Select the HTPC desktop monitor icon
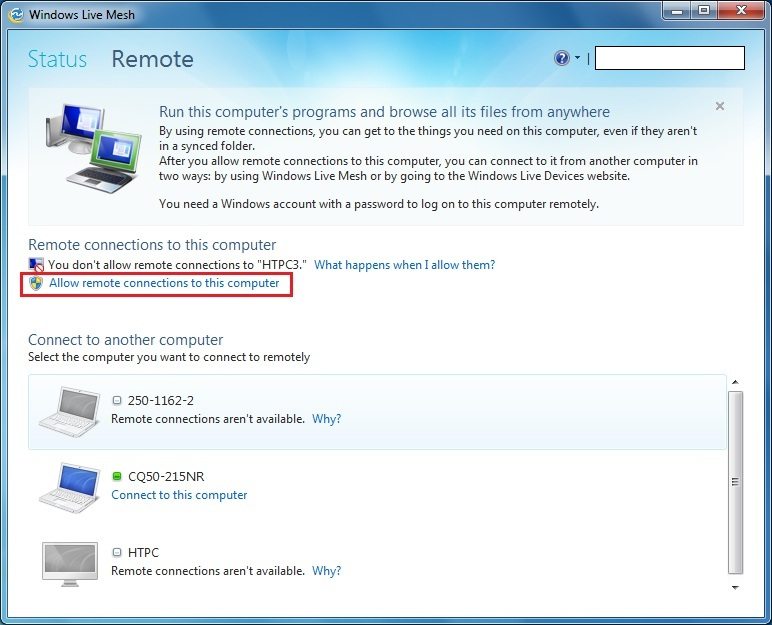The width and height of the screenshot is (772, 625). click(70, 564)
